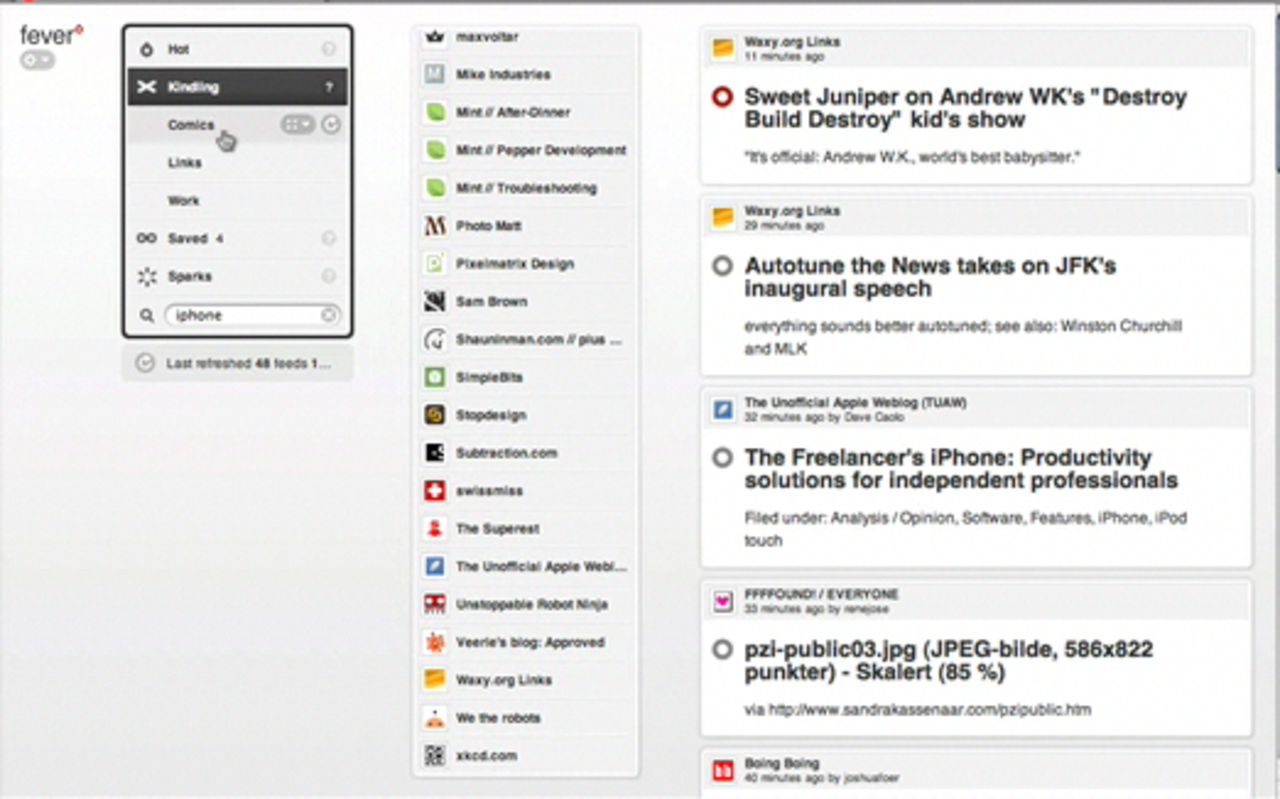1280x799 pixels.
Task: Open the Fever menu dropdown under logo
Action: pyautogui.click(x=38, y=61)
